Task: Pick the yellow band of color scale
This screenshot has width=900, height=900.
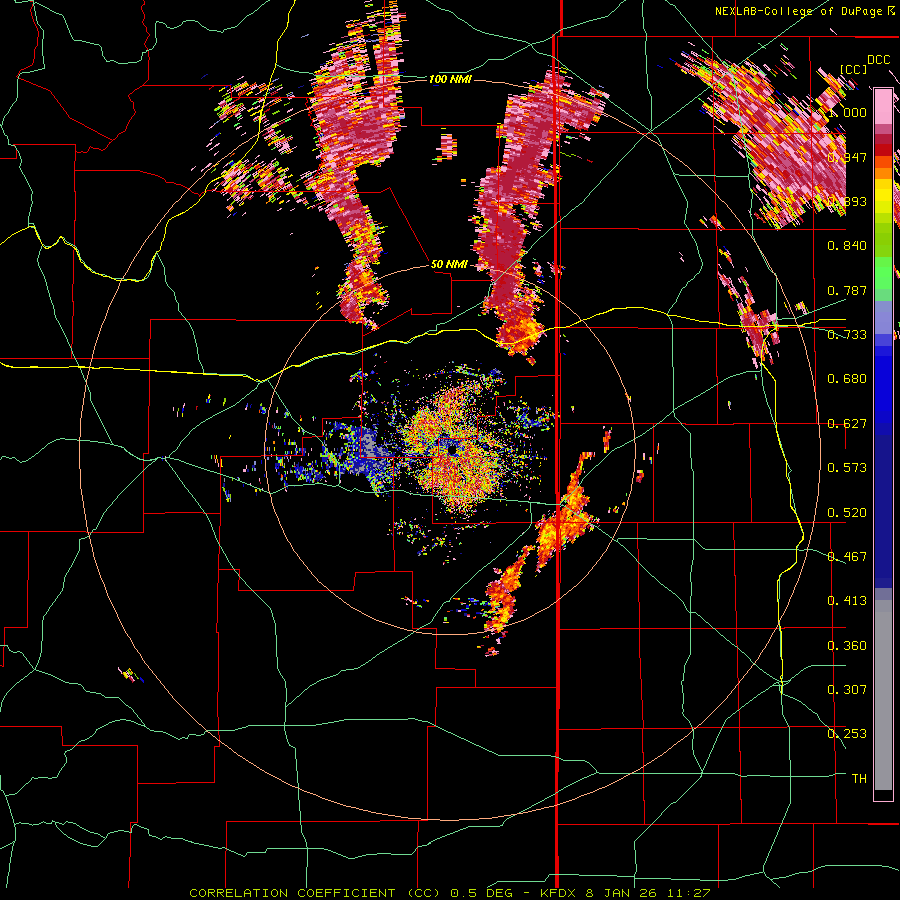Action: pyautogui.click(x=883, y=195)
